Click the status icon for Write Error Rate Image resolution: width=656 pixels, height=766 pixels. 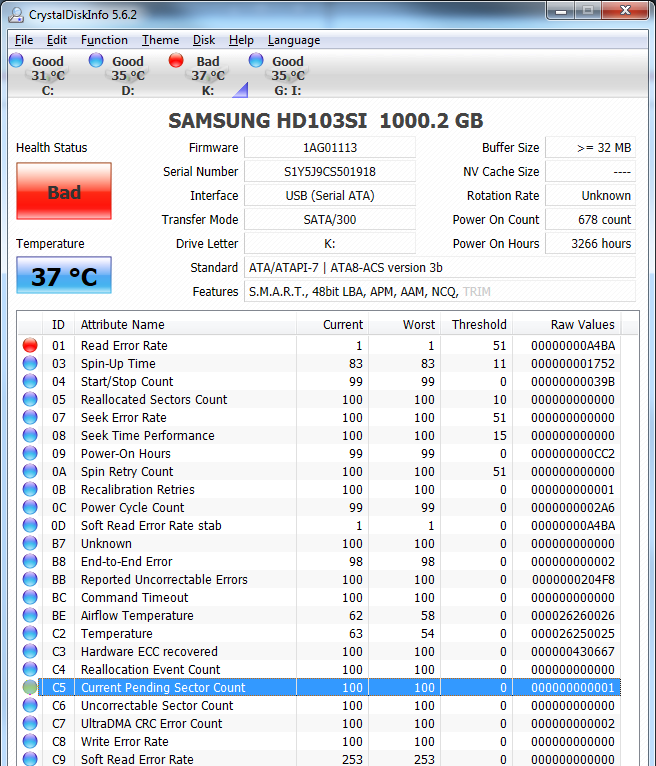click(x=30, y=741)
